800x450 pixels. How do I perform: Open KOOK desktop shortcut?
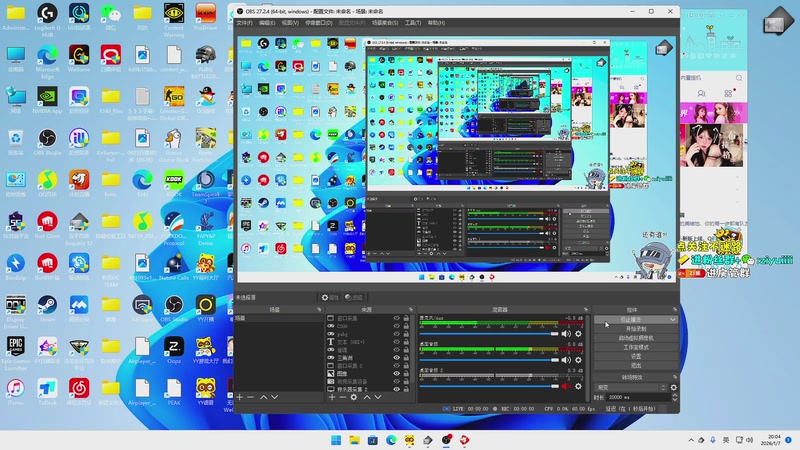point(174,184)
